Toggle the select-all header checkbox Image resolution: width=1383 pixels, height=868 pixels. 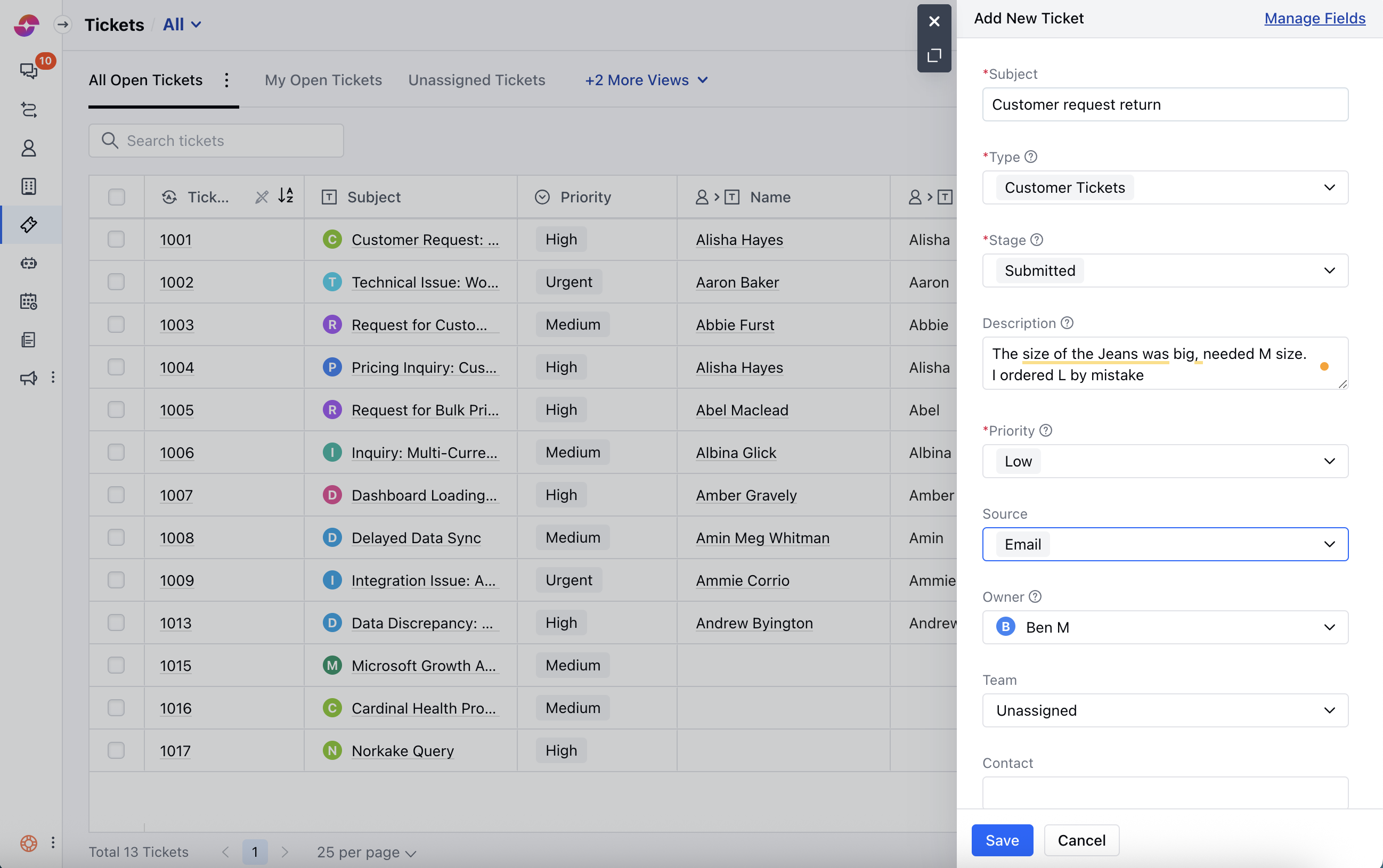(x=116, y=197)
